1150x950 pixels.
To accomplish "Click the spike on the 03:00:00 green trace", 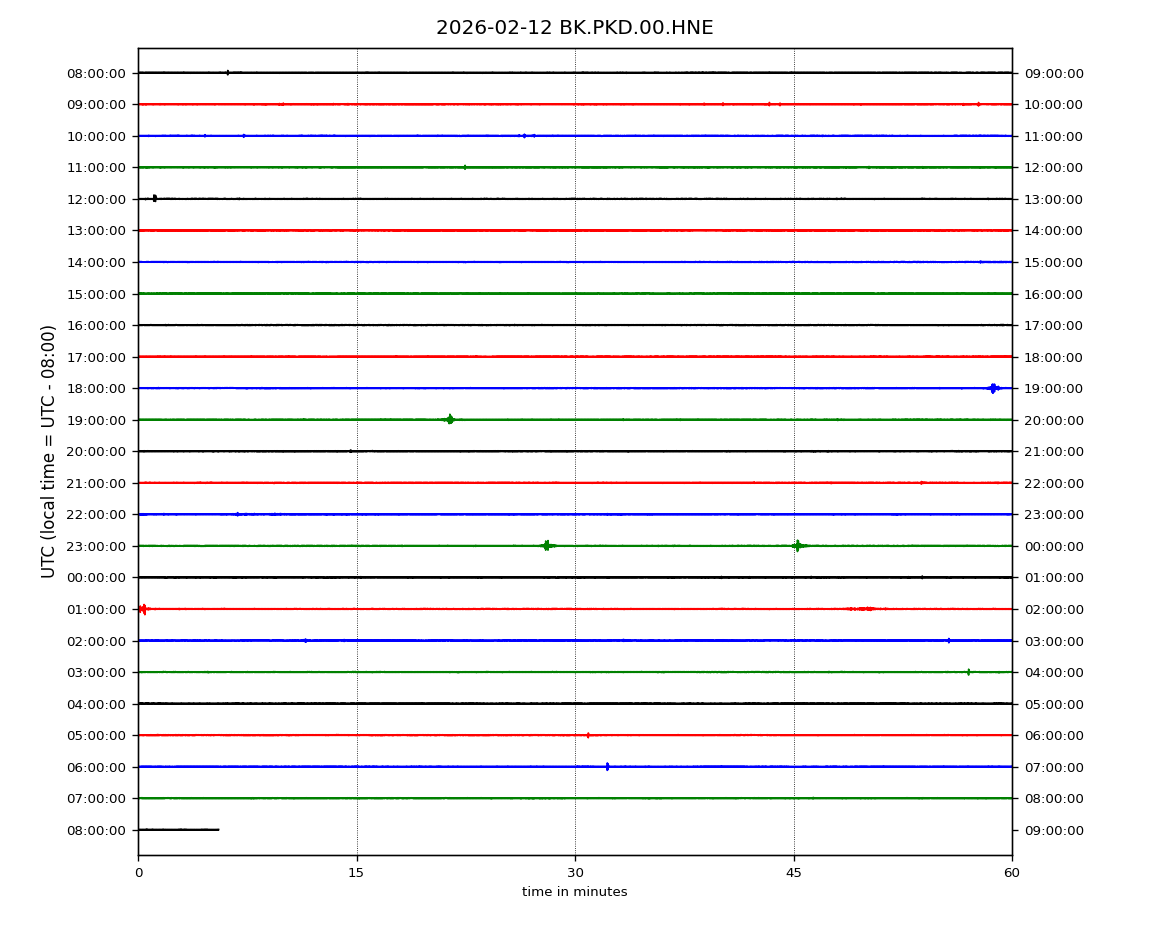I will coord(968,672).
